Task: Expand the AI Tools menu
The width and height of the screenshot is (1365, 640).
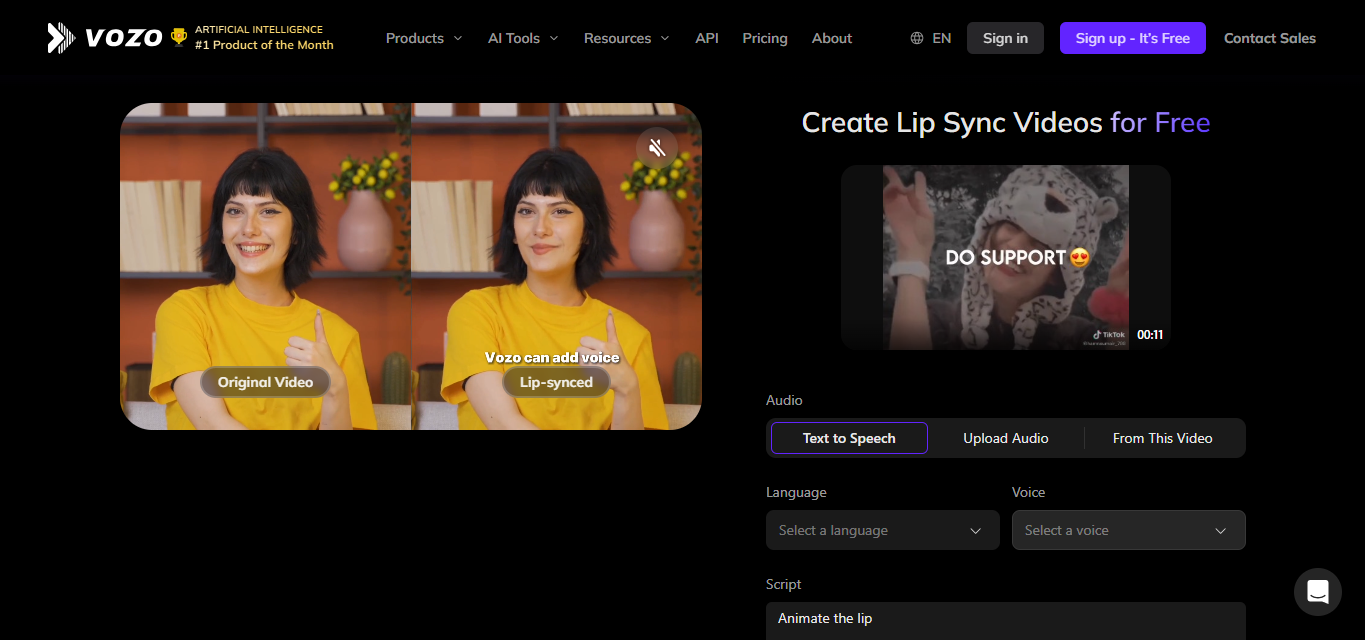Action: coord(522,37)
